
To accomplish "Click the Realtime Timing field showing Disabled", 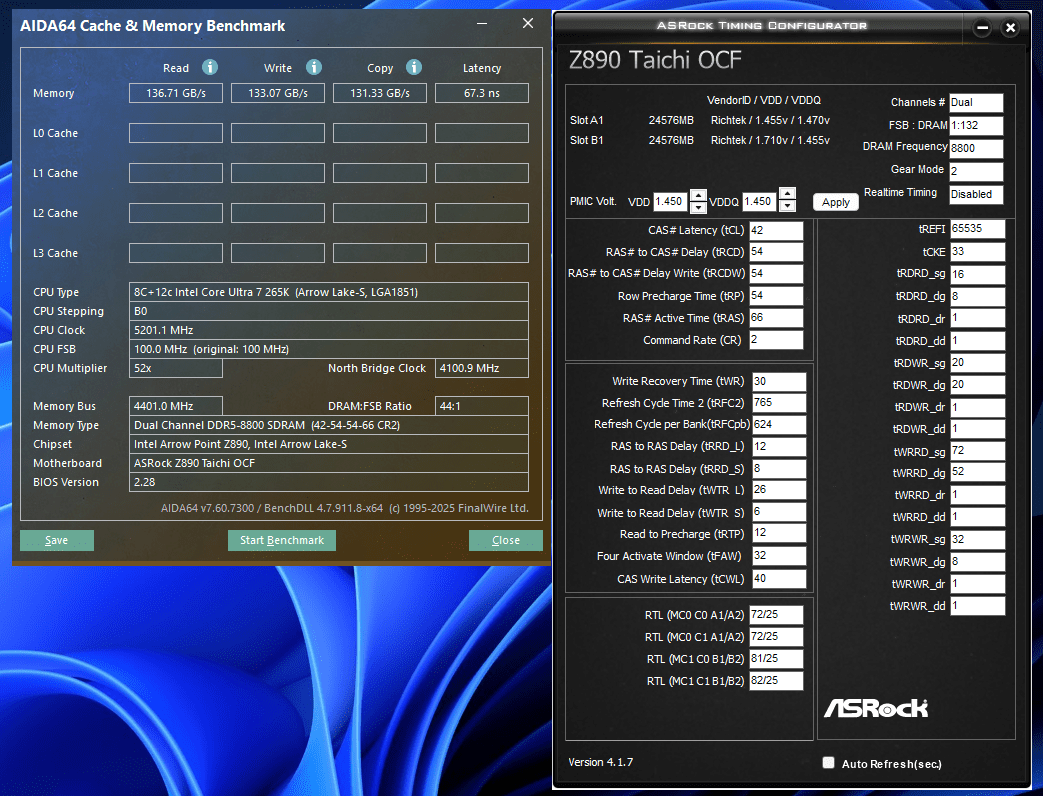I will [976, 194].
